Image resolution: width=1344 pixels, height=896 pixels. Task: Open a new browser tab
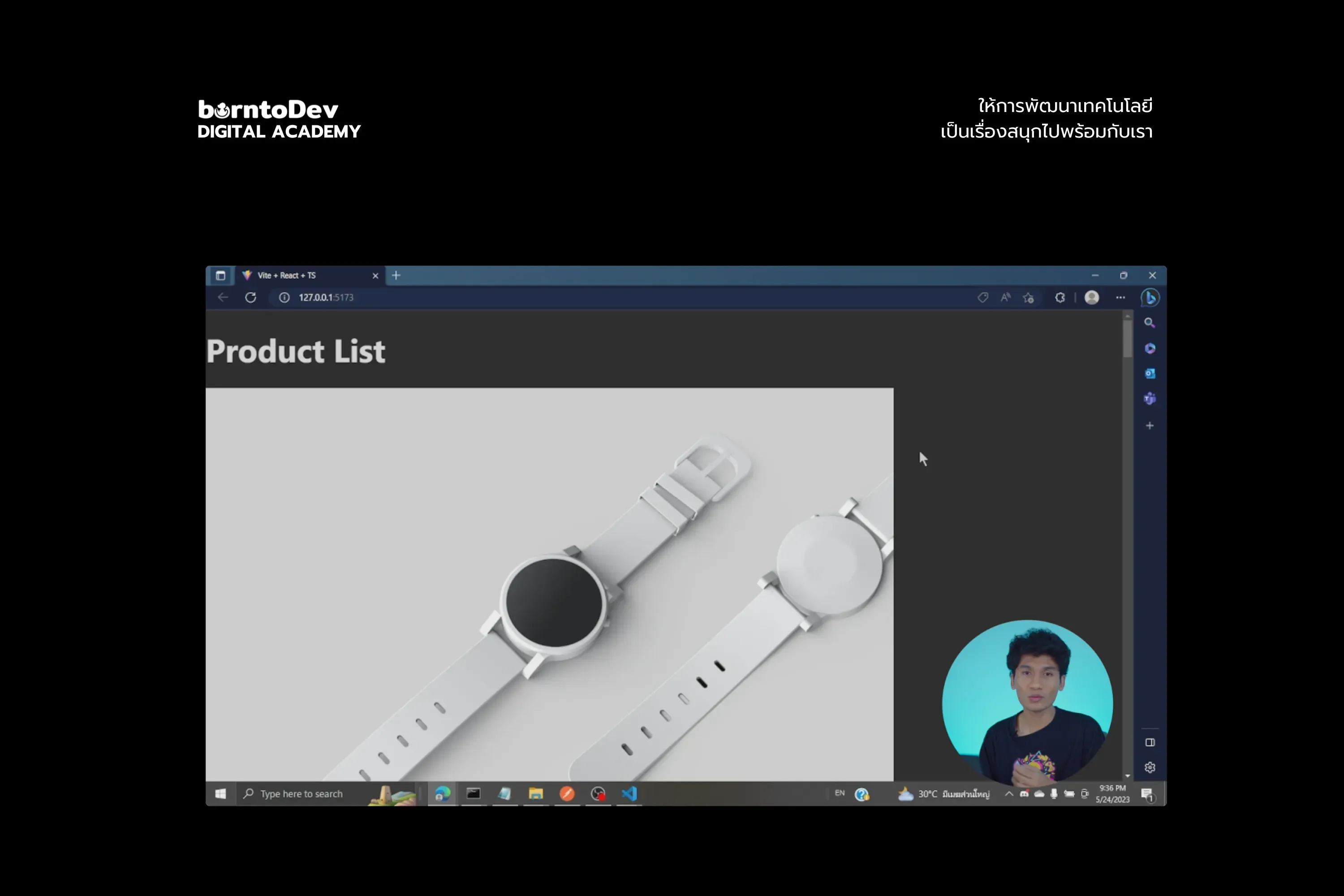coord(396,276)
